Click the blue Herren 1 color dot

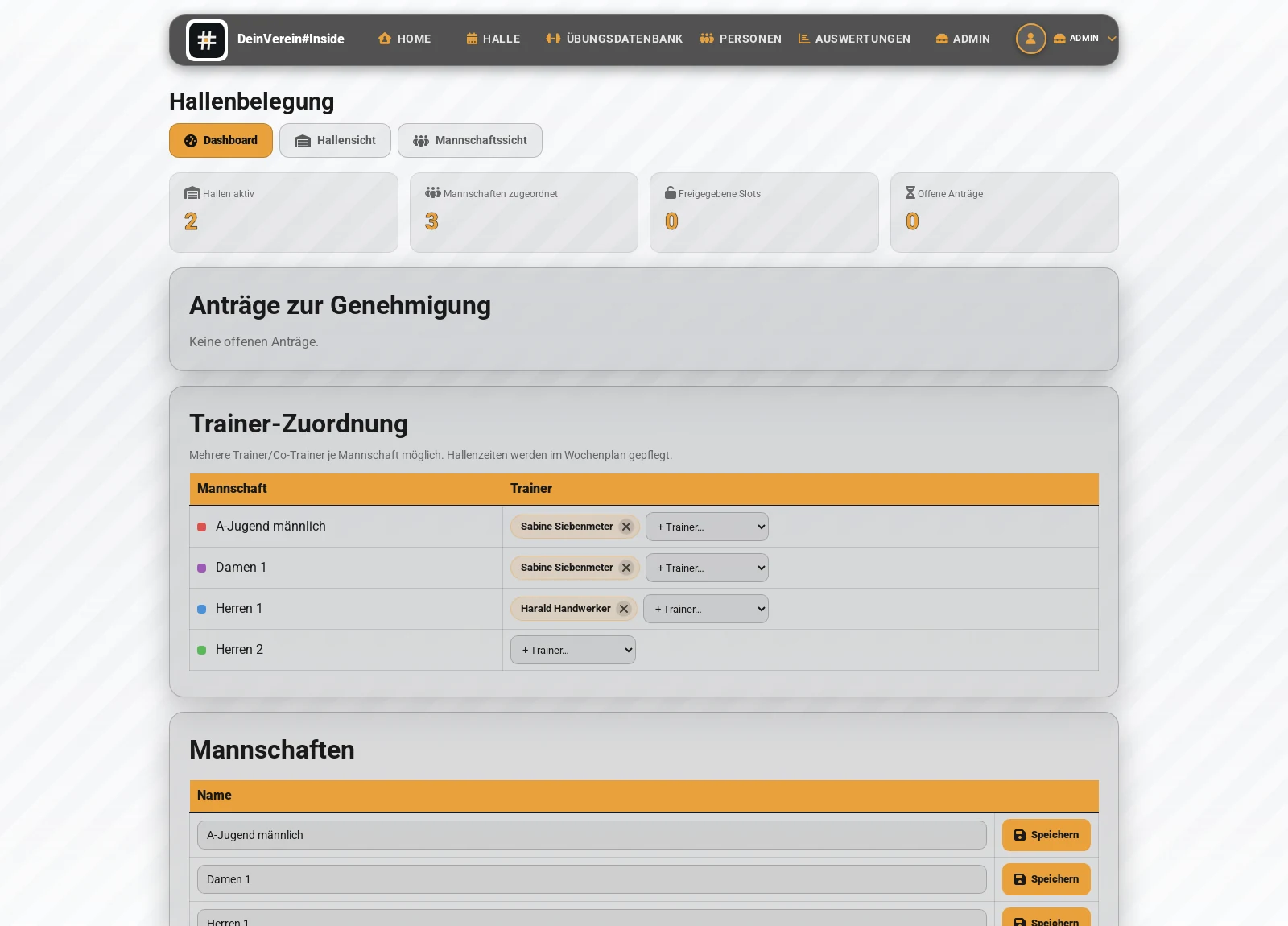[x=202, y=610]
